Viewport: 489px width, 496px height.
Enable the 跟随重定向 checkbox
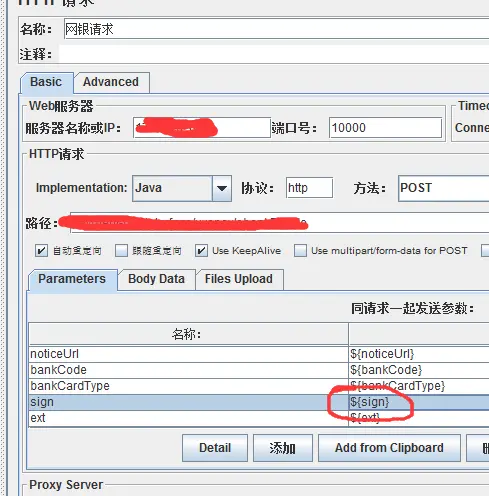[x=121, y=250]
